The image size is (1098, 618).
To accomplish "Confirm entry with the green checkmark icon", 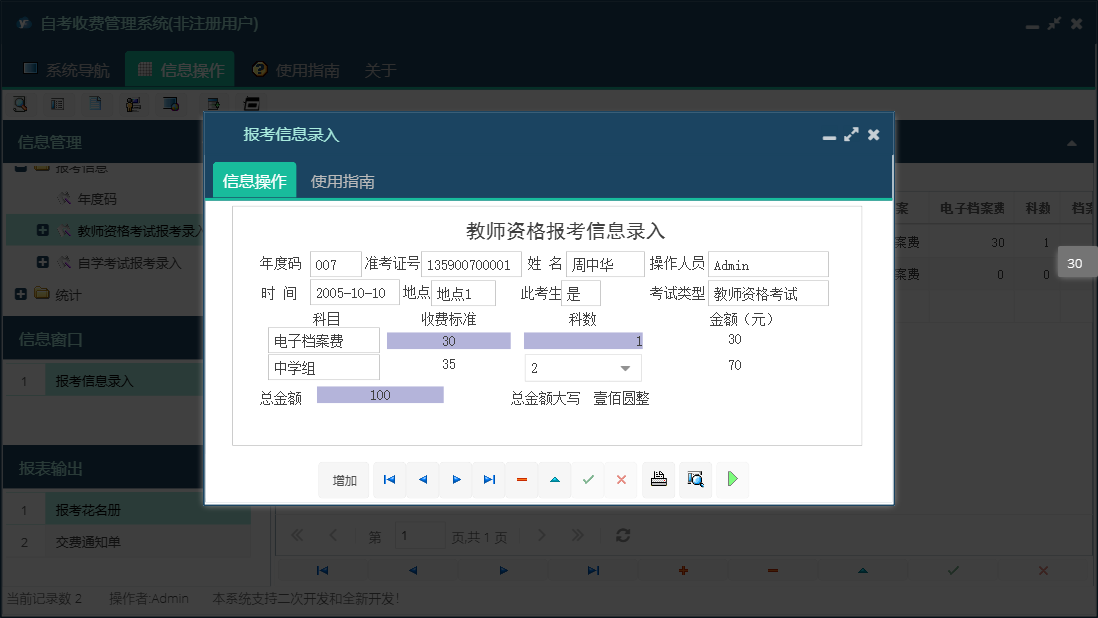I will tap(588, 479).
